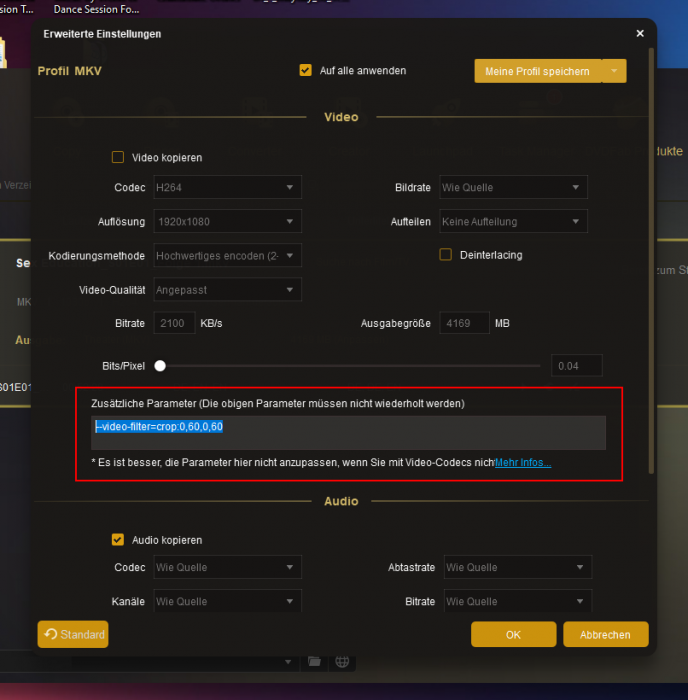Click the Meine Profil speichern button
The image size is (688, 700).
coord(538,71)
